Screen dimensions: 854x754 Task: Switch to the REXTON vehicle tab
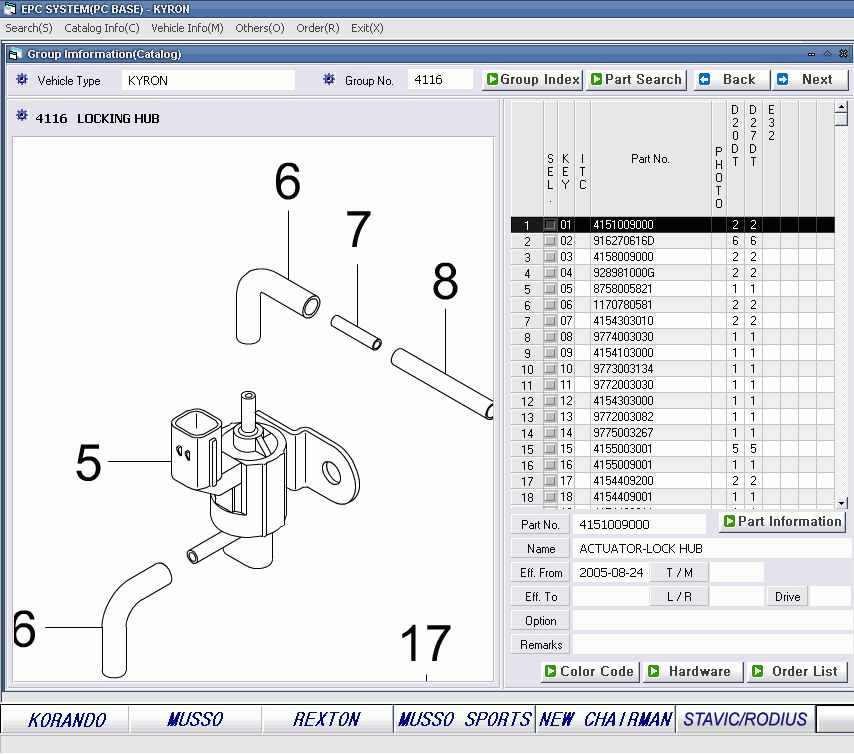(326, 719)
